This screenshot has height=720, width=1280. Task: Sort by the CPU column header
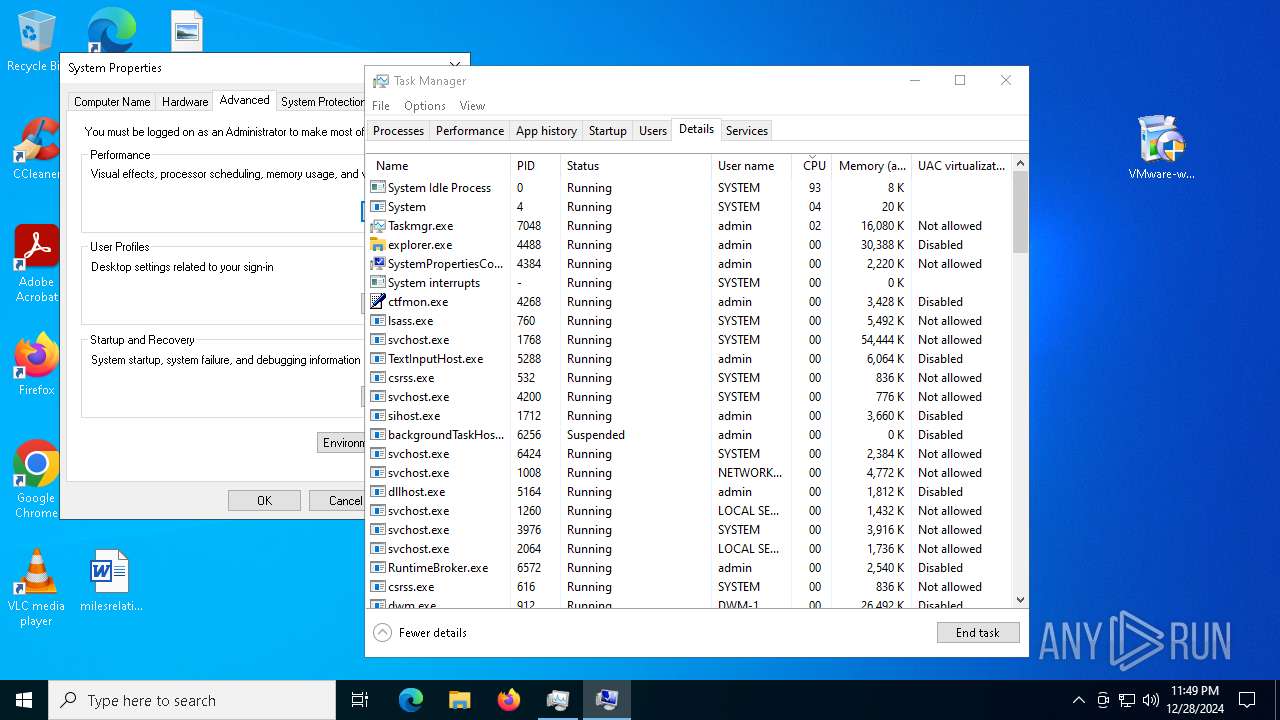[813, 166]
